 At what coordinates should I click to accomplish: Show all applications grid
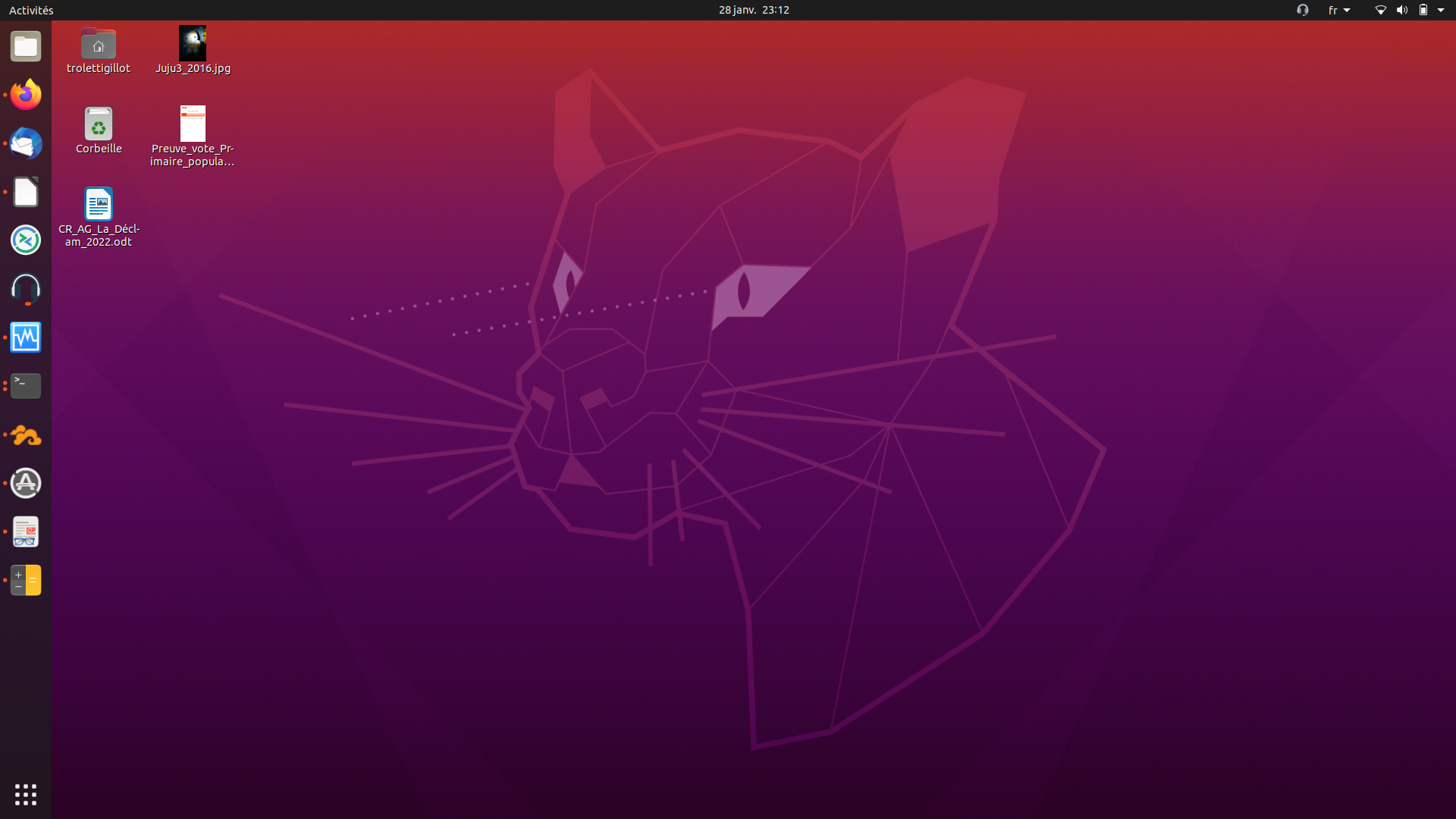[x=26, y=794]
